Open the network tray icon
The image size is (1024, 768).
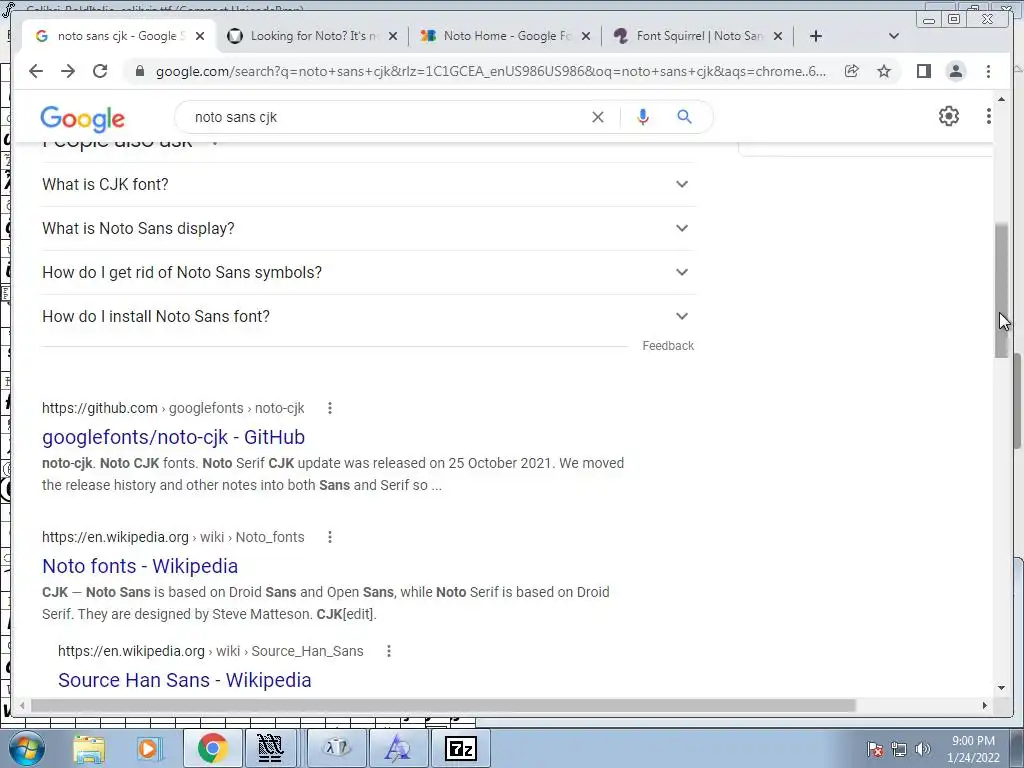[899, 749]
